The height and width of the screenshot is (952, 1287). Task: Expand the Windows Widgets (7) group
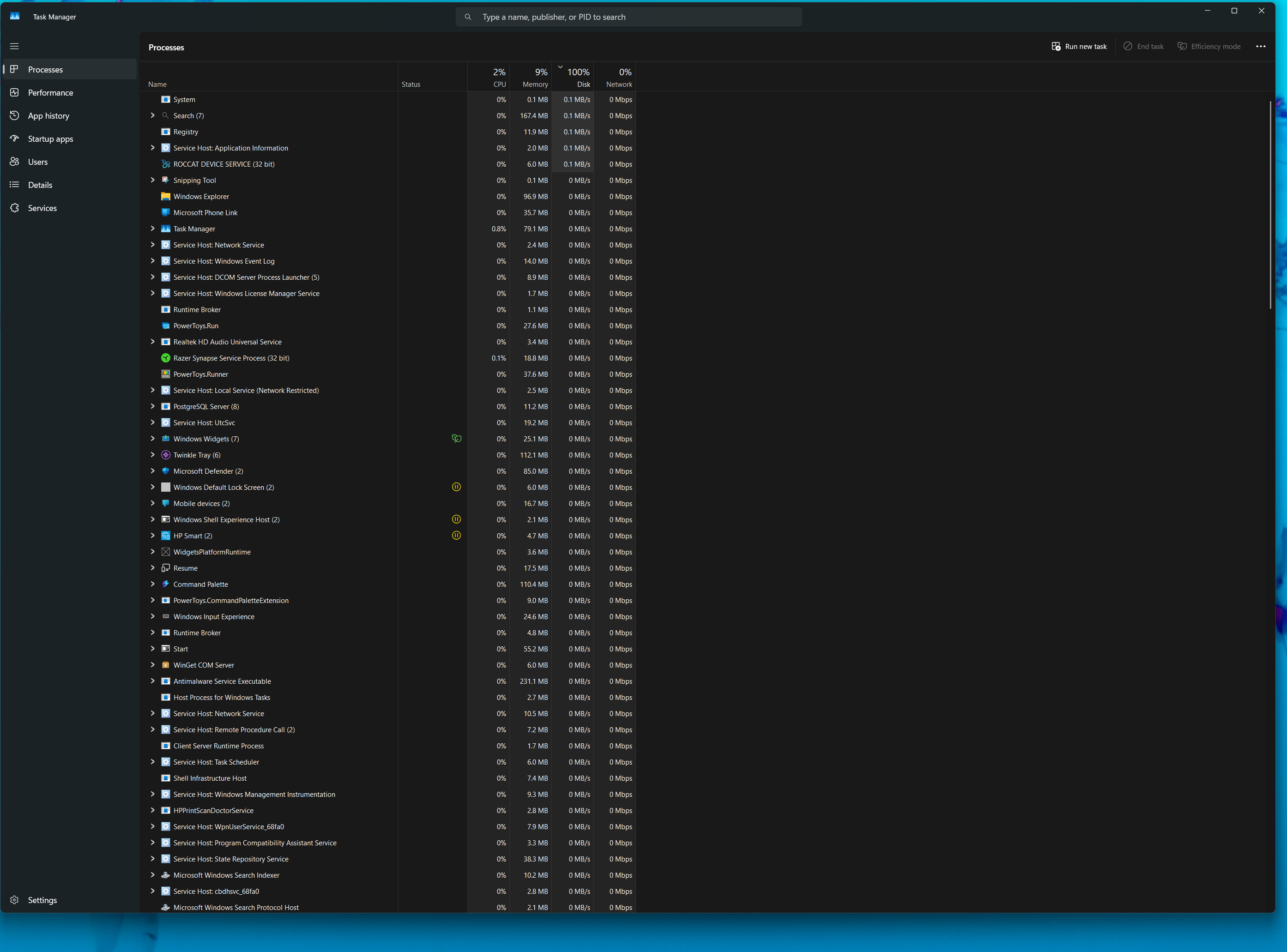[153, 439]
